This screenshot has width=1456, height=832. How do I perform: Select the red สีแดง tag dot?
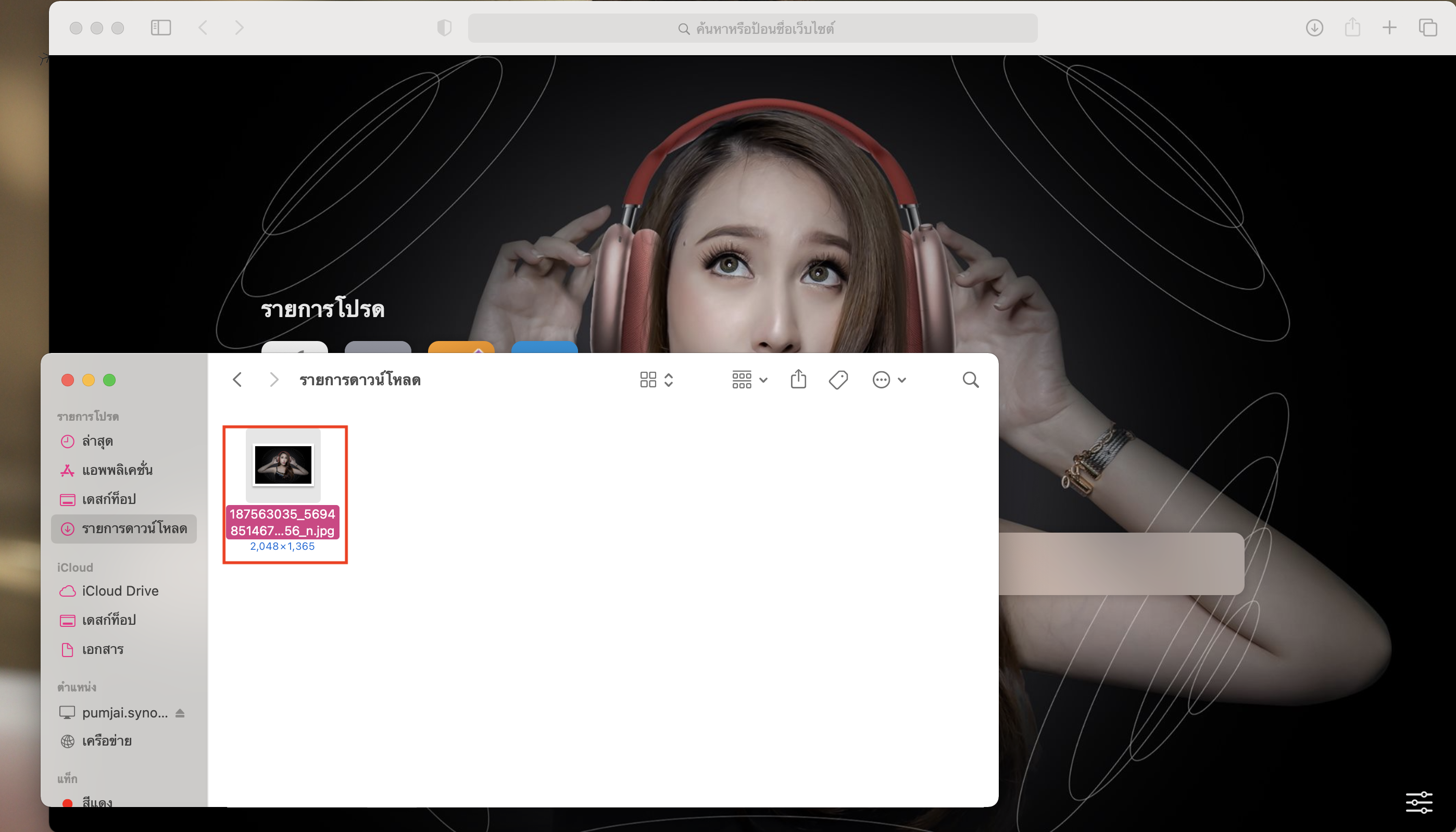click(67, 802)
